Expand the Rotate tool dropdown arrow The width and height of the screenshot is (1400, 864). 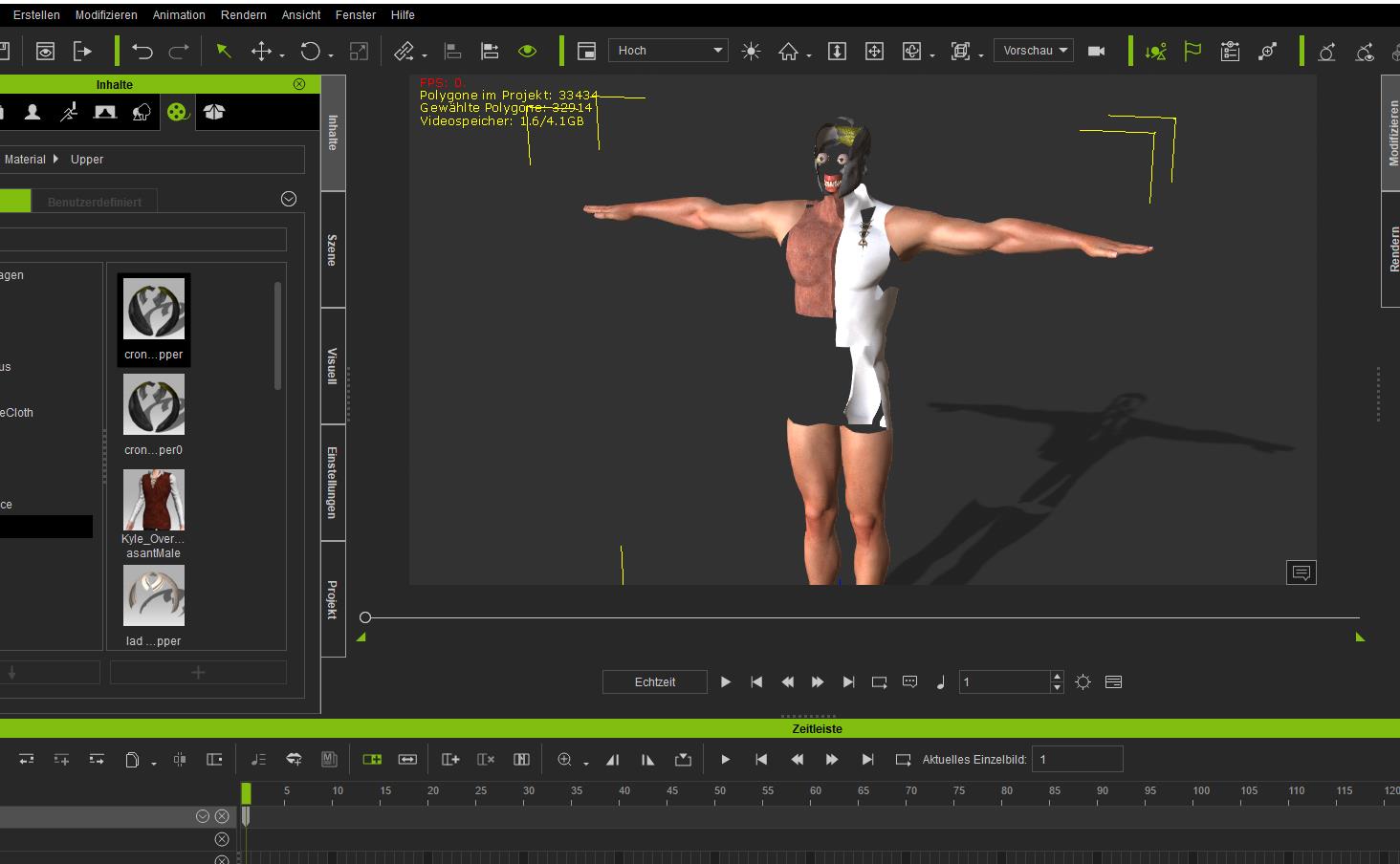tap(331, 55)
